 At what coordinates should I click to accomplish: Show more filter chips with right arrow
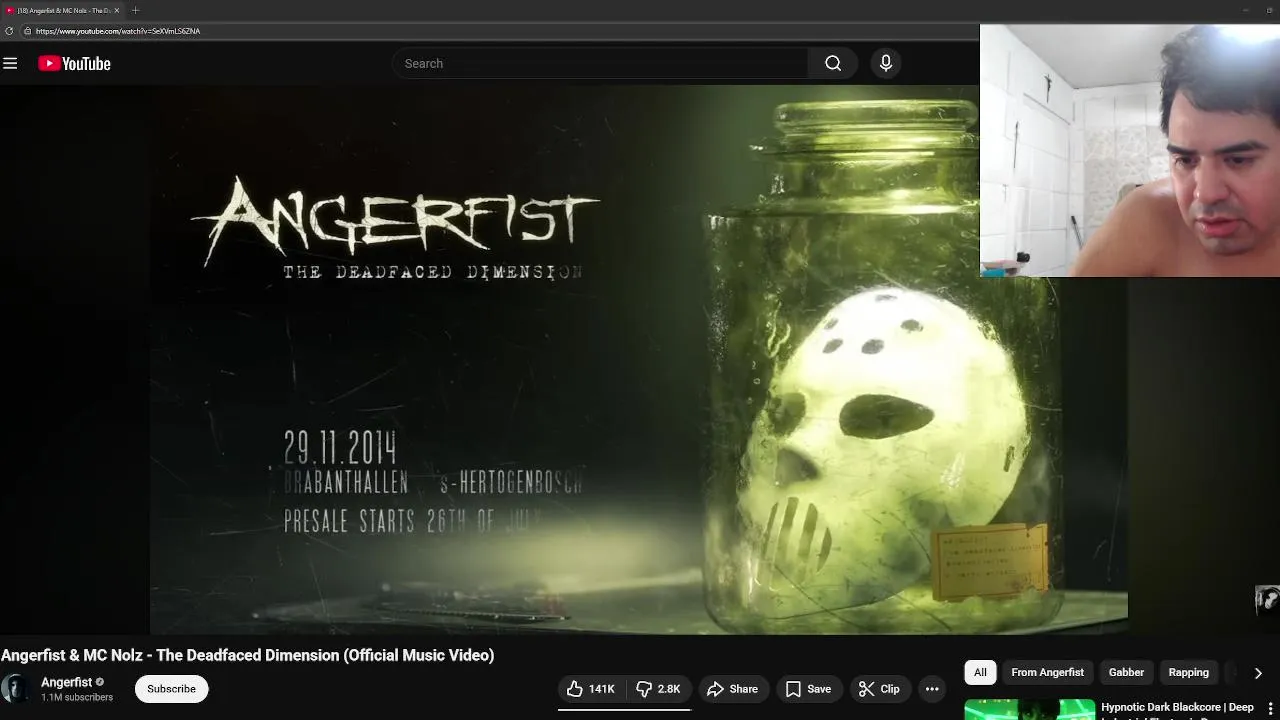coord(1258,673)
